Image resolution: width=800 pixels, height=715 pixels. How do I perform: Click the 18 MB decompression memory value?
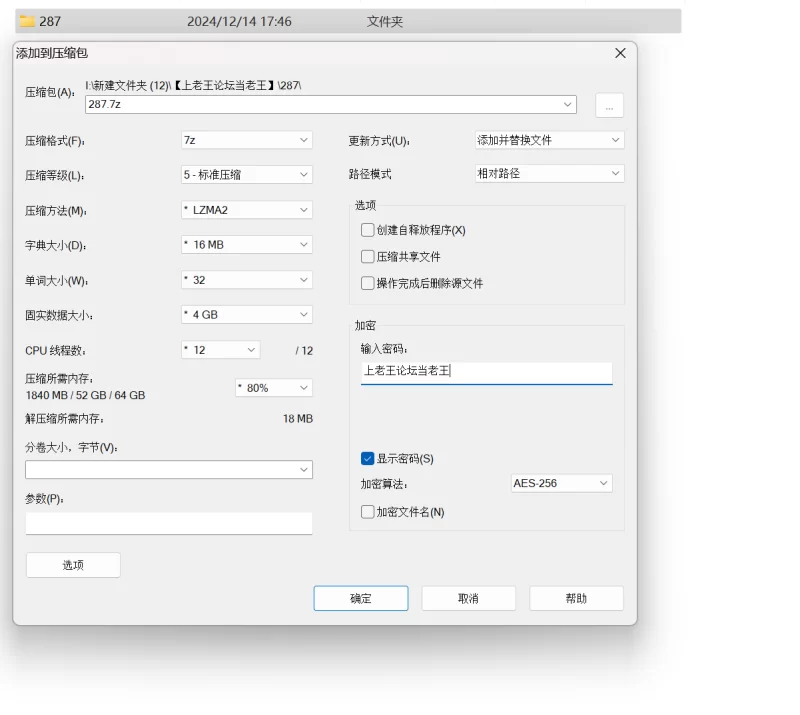click(298, 419)
